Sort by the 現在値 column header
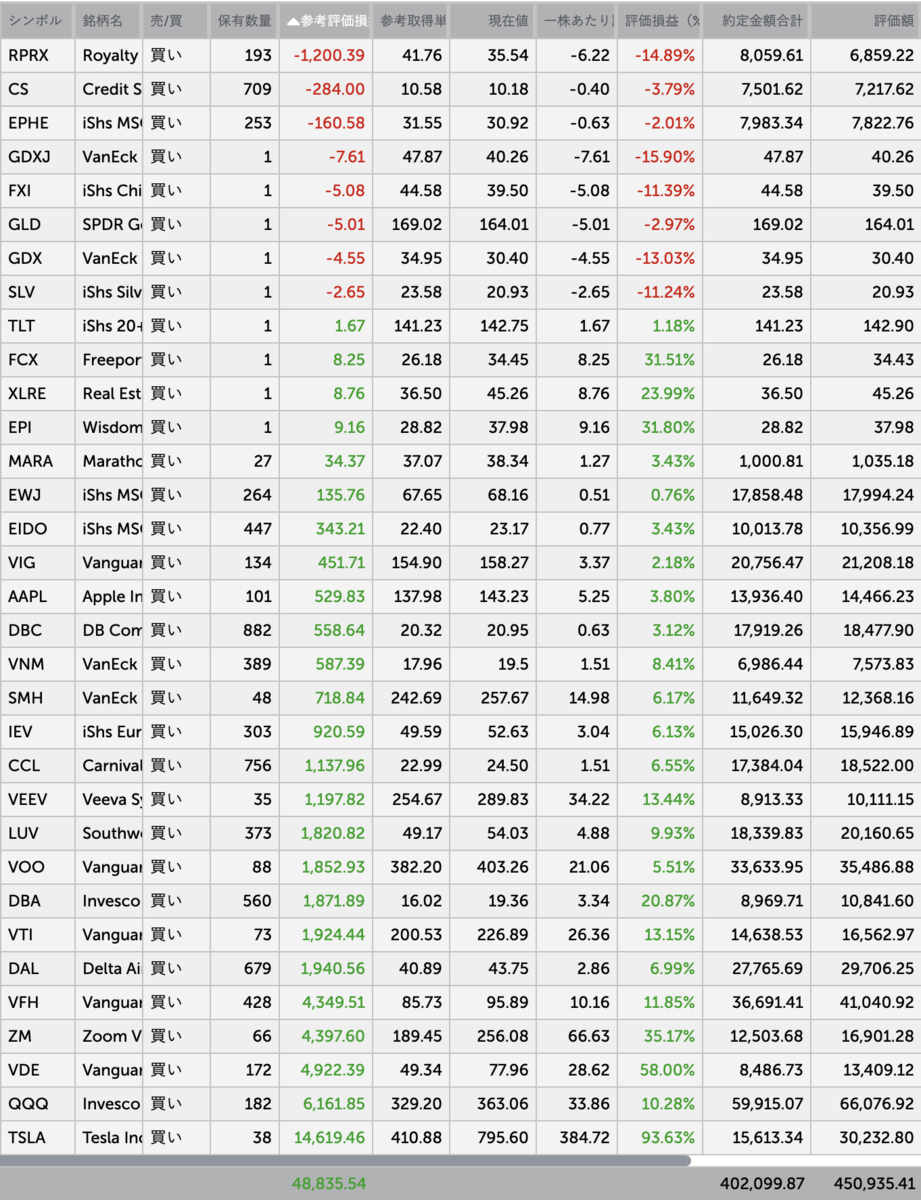 pos(493,21)
